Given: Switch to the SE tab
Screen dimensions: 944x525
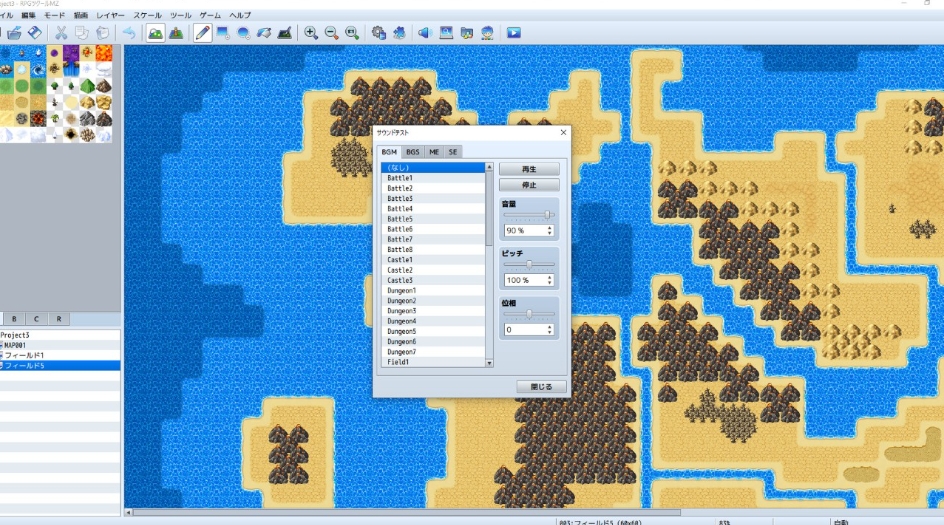Looking at the screenshot, I should 453,152.
